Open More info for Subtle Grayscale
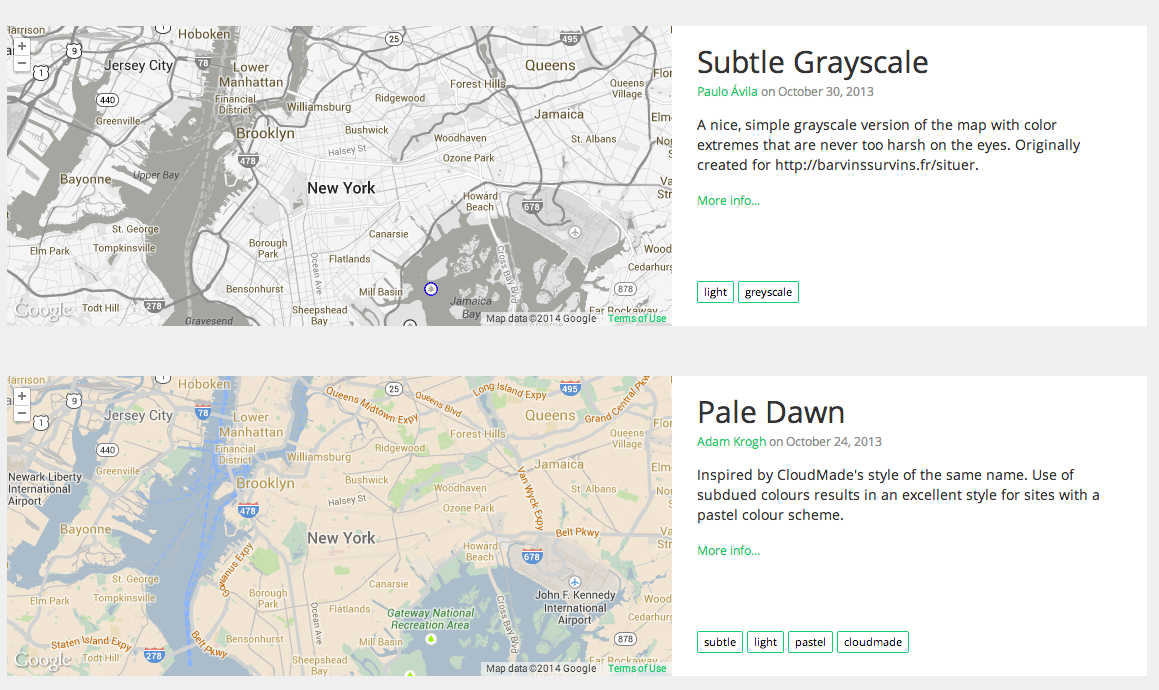The image size is (1159, 690). [727, 200]
